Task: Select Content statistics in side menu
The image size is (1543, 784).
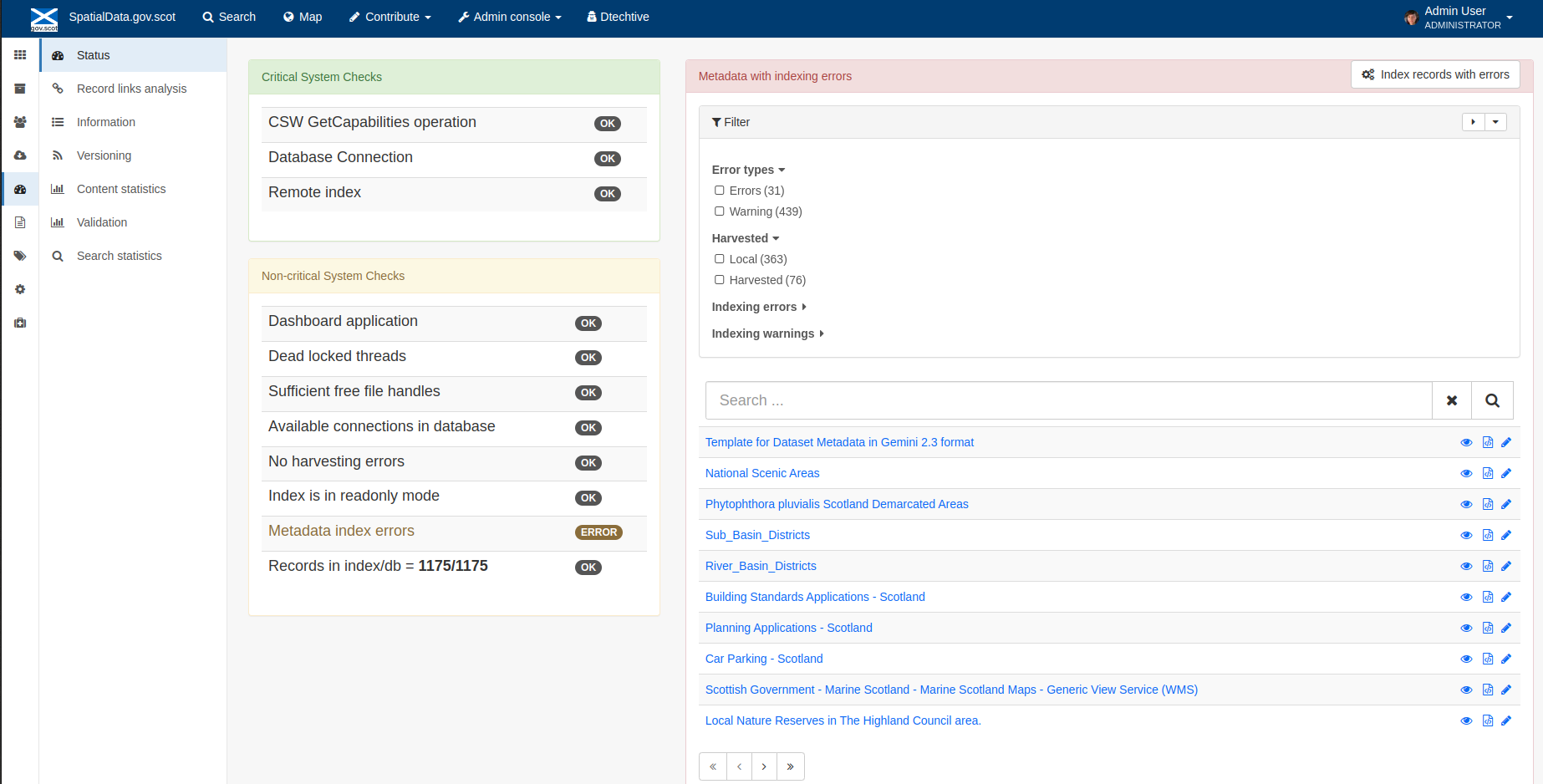Action: pyautogui.click(x=121, y=189)
